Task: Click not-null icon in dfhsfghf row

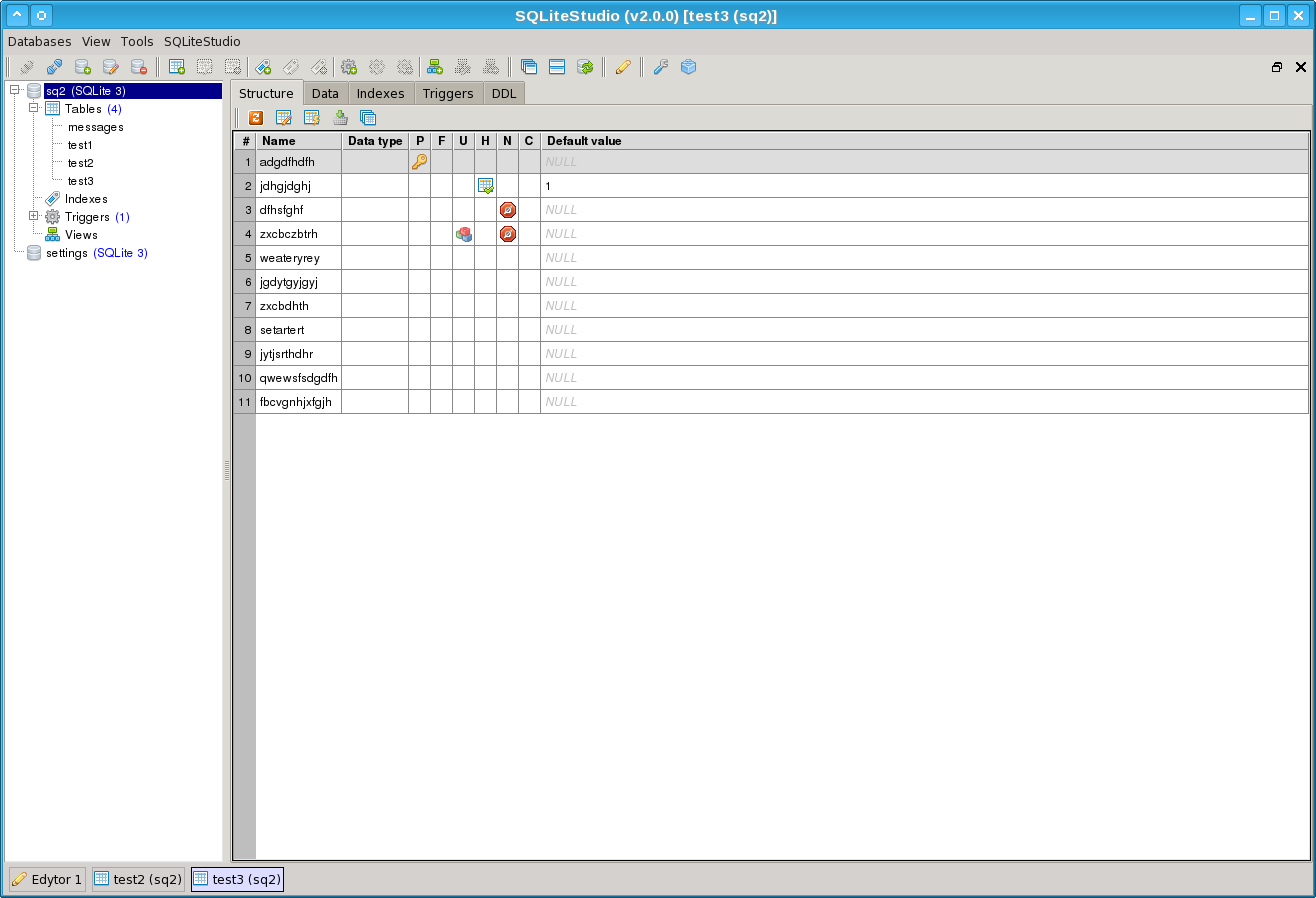Action: pos(508,209)
